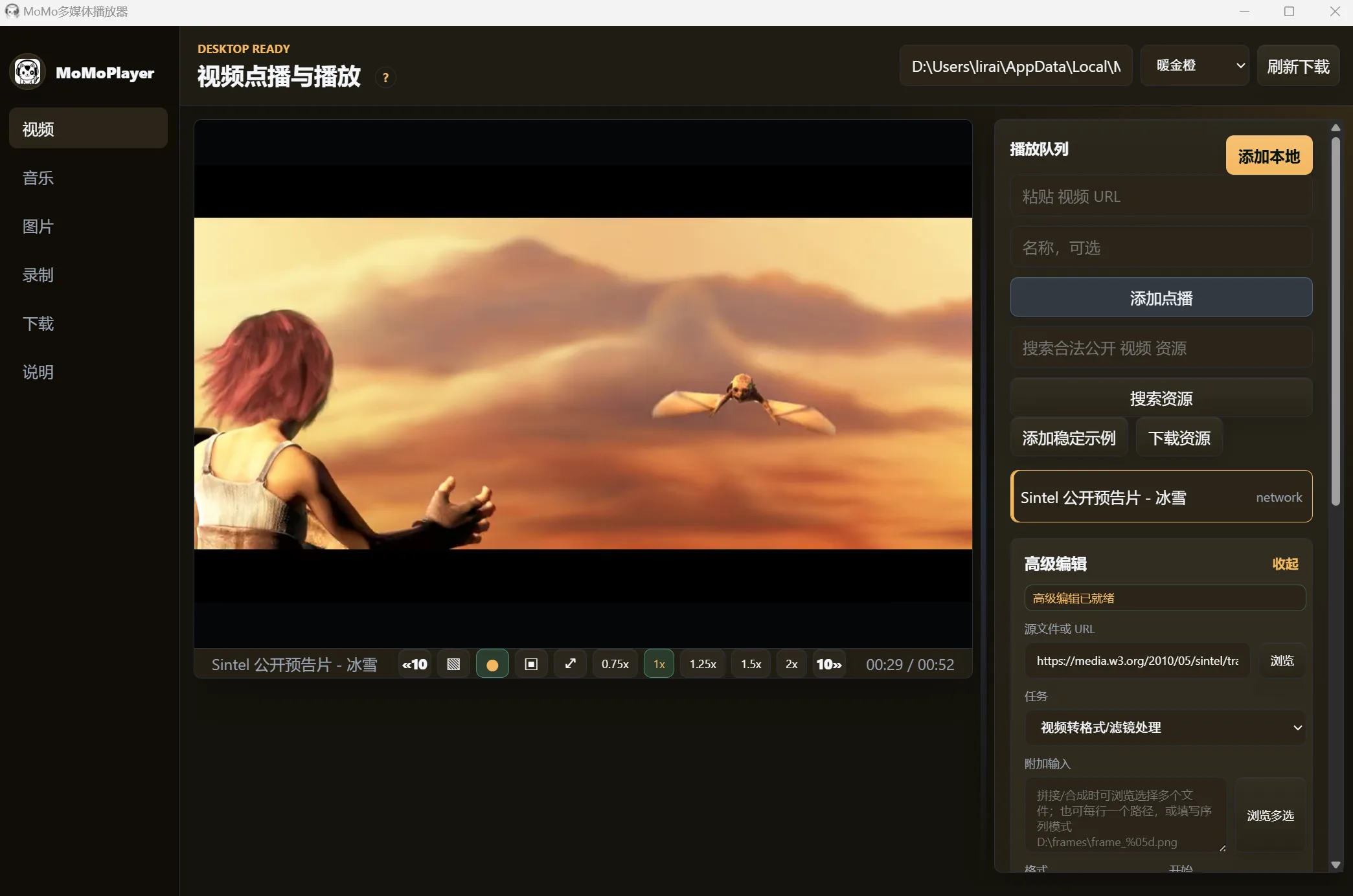
Task: Choose 1.5x playback speed
Action: 751,664
